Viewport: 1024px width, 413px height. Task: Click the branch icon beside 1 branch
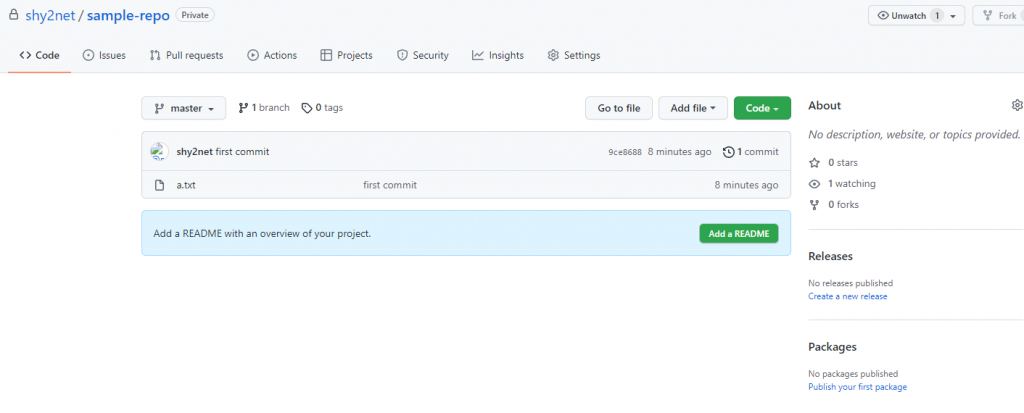coord(244,108)
